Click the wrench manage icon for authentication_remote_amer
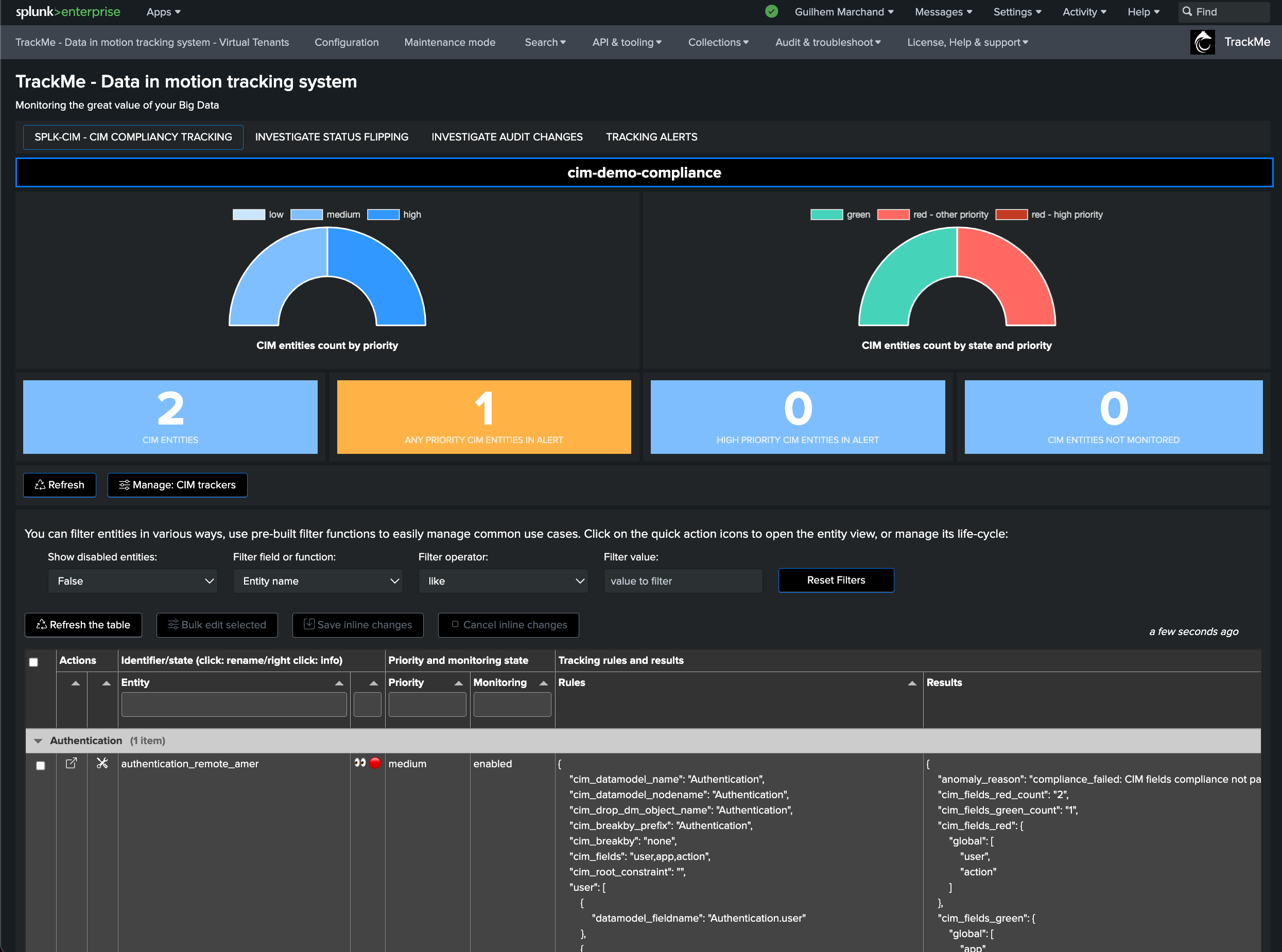The height and width of the screenshot is (952, 1282). coord(102,763)
